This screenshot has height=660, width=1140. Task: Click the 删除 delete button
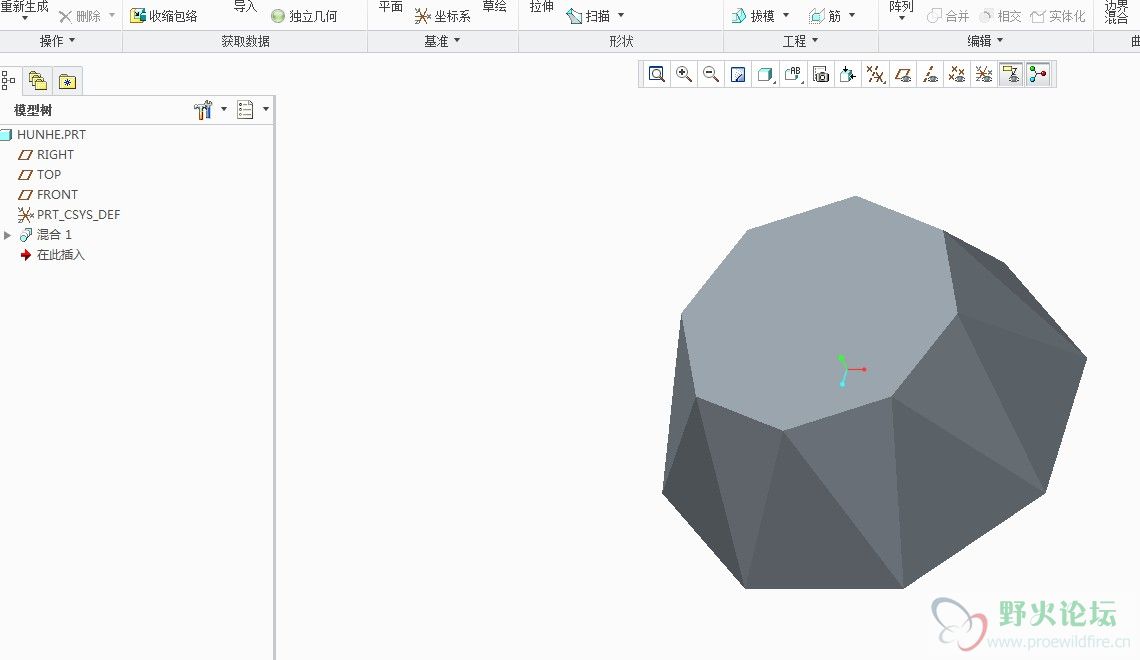coord(80,16)
